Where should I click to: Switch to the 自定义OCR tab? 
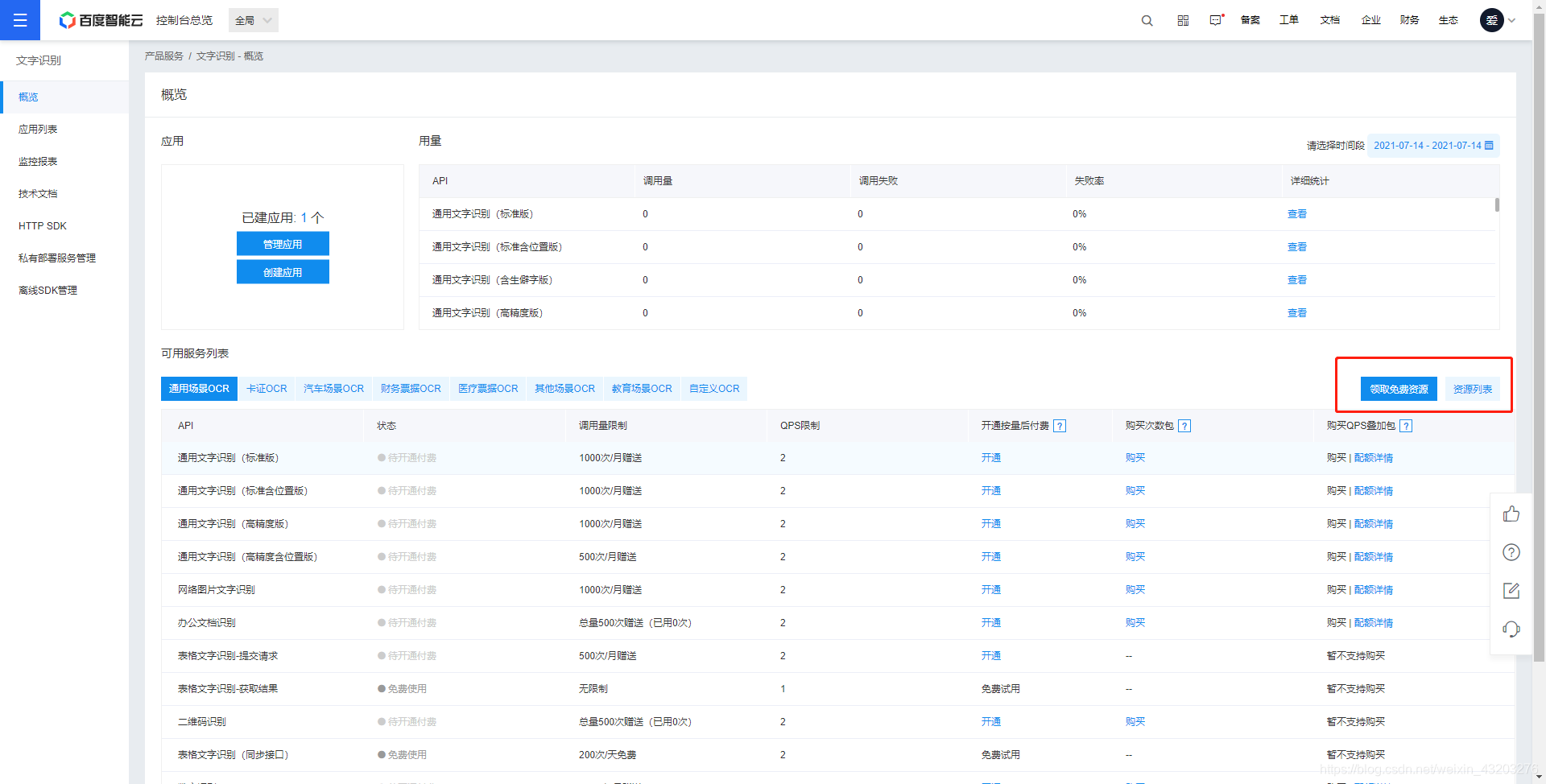[x=714, y=389]
